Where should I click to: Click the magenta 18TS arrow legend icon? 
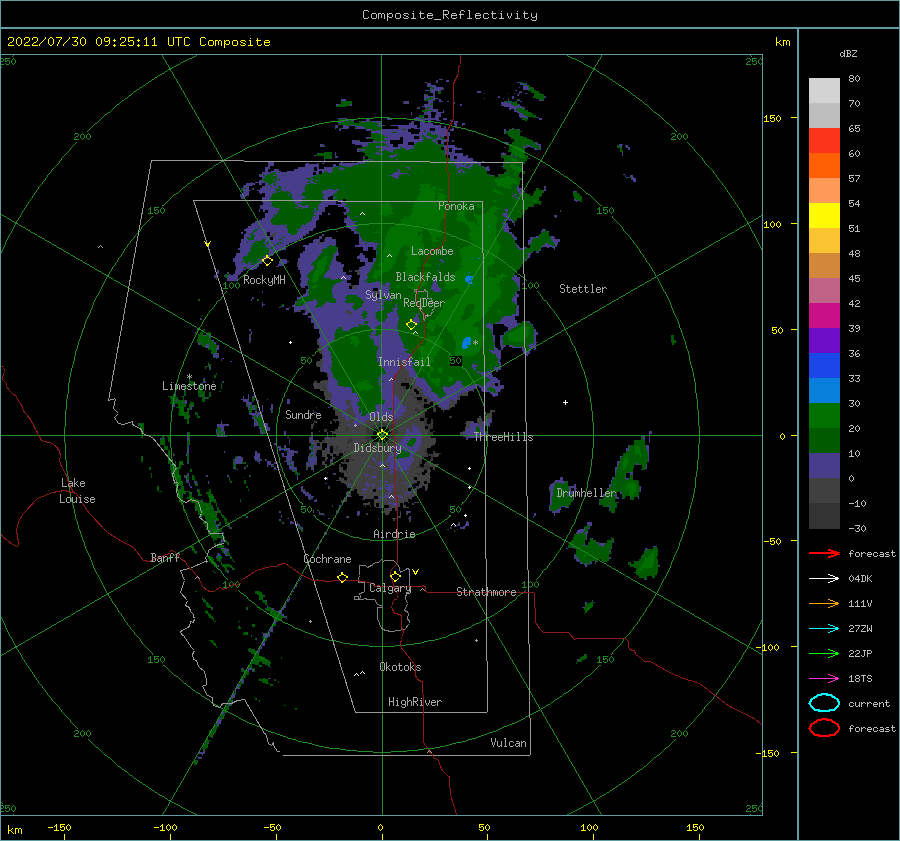[824, 679]
